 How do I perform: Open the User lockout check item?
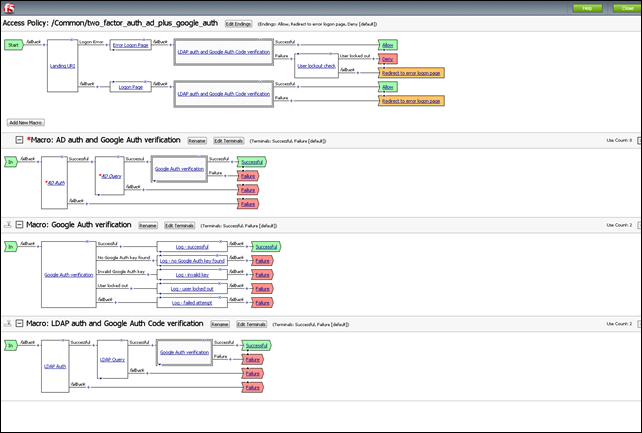point(316,65)
